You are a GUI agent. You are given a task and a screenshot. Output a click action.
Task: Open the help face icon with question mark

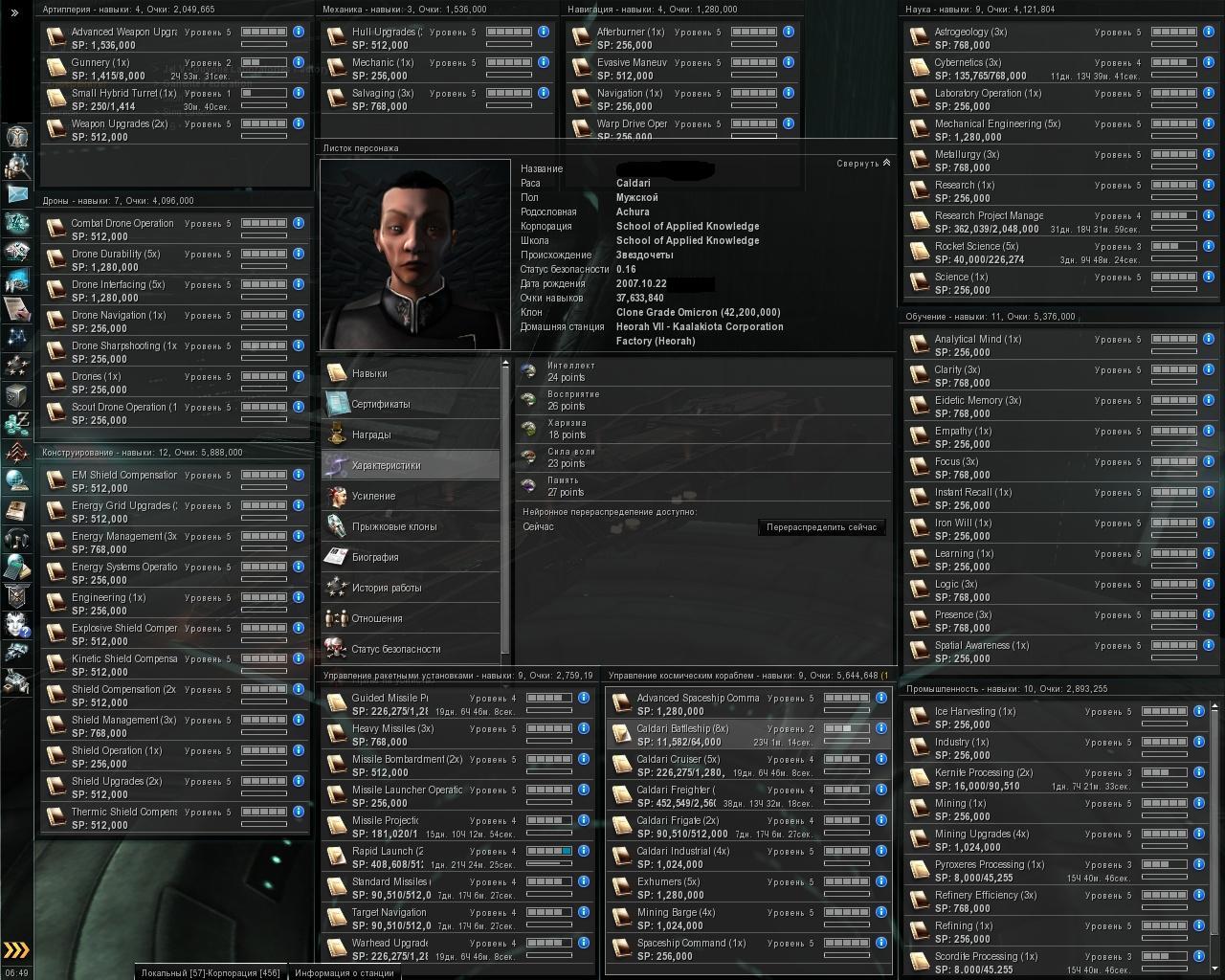coord(17,624)
